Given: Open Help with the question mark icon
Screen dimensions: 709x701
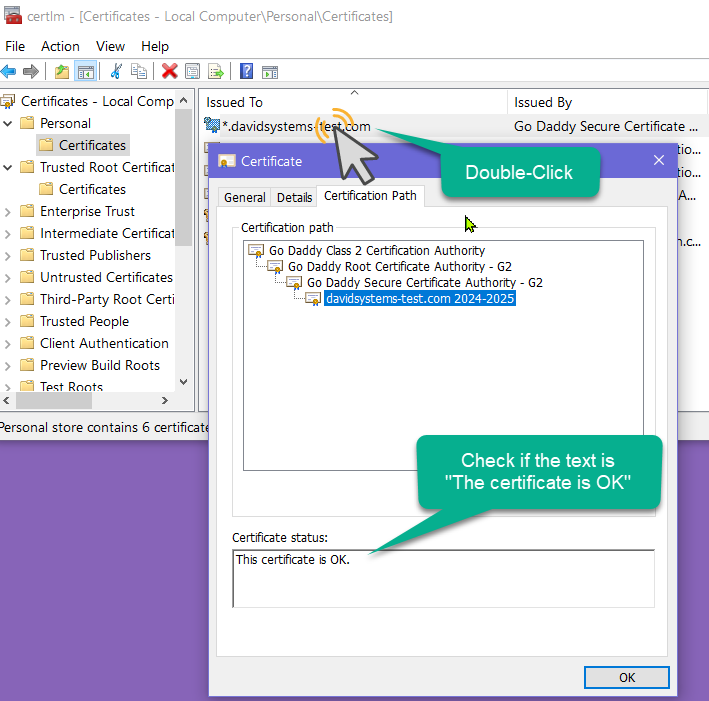Looking at the screenshot, I should tap(246, 71).
